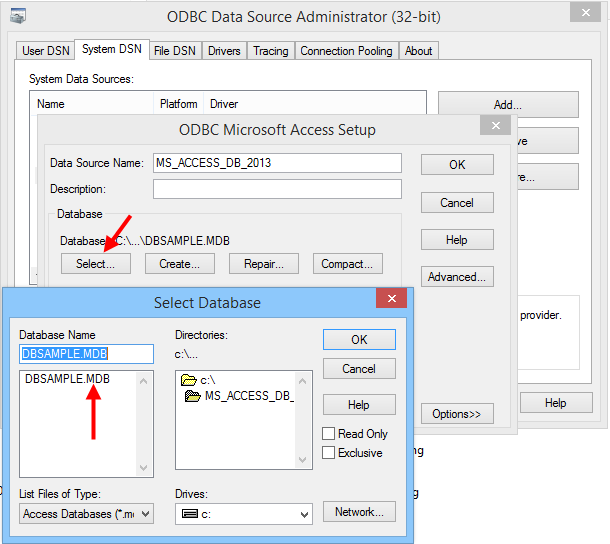
Task: Open Help in Select Database dialog
Action: click(359, 405)
